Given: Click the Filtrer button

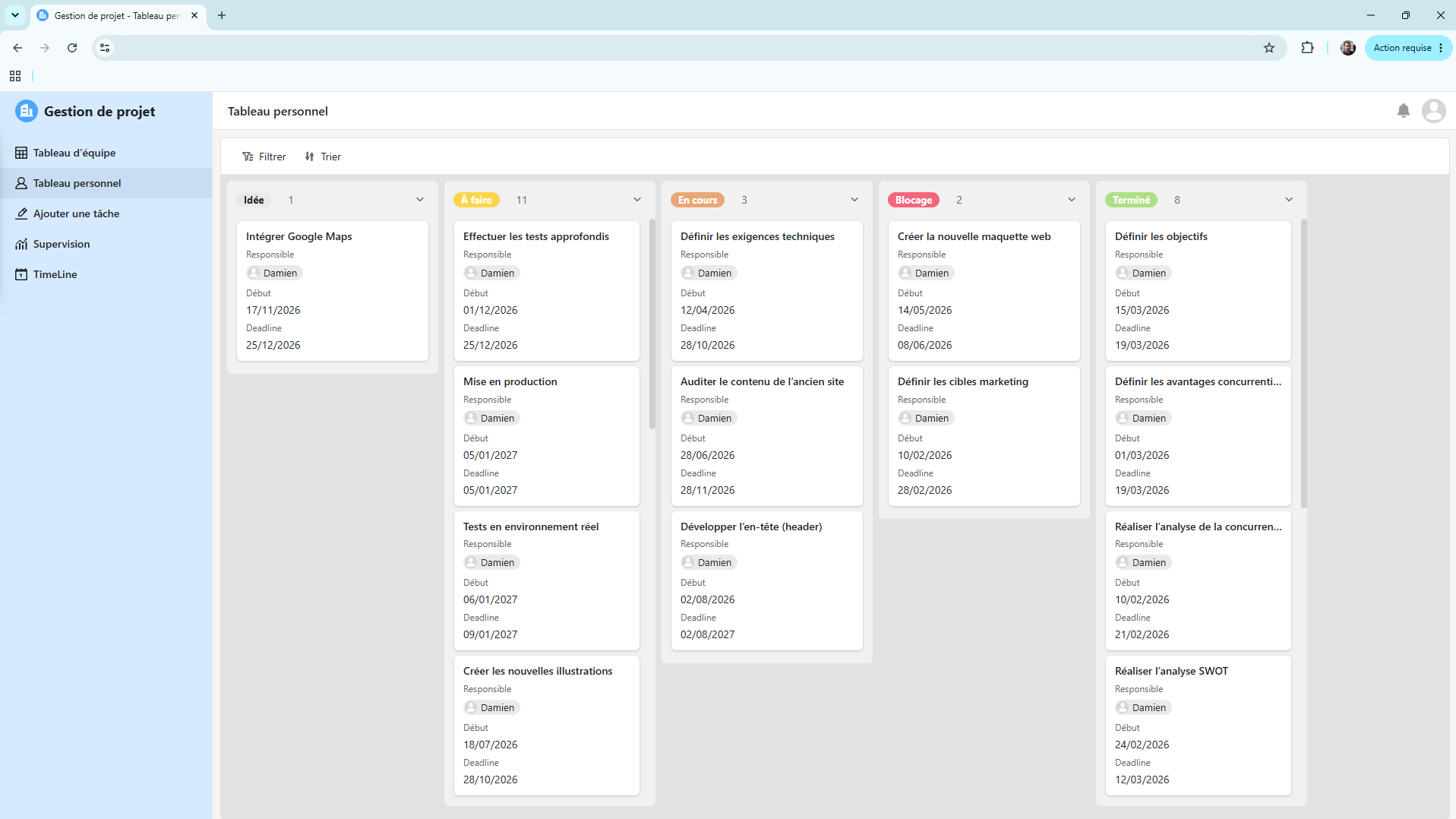Looking at the screenshot, I should click(264, 157).
